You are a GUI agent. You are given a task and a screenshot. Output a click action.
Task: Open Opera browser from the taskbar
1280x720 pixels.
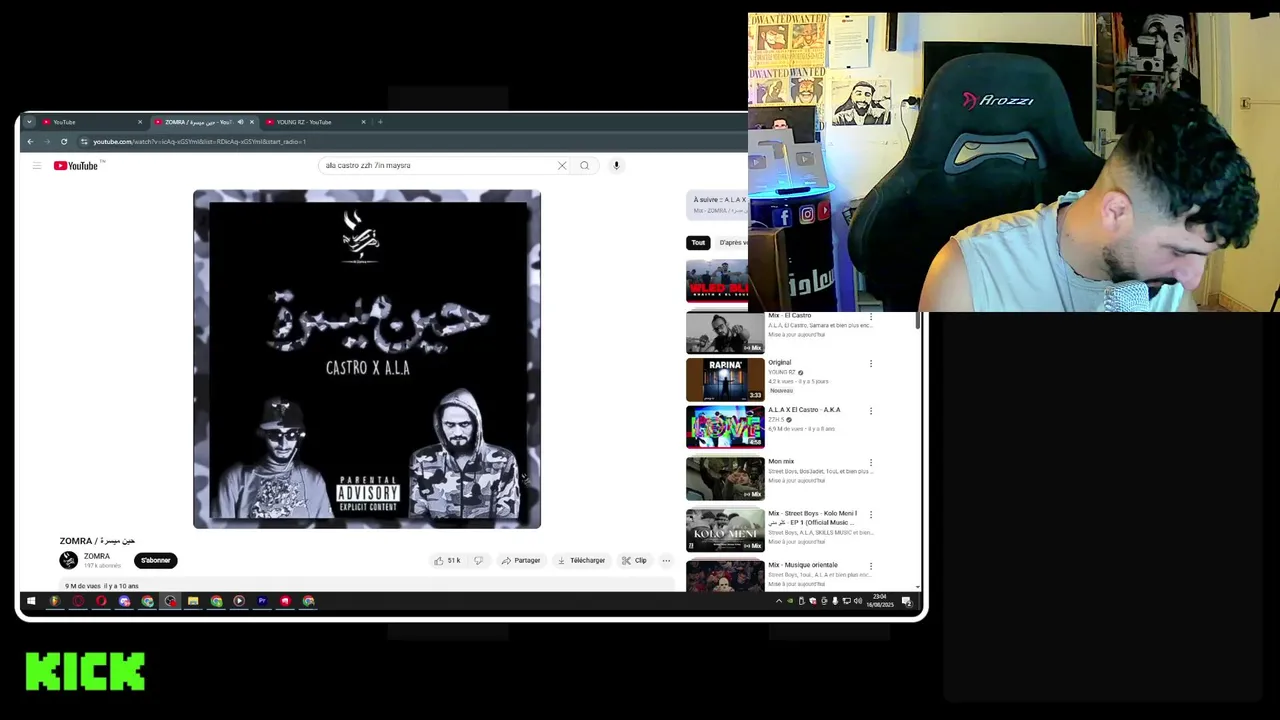coord(101,601)
